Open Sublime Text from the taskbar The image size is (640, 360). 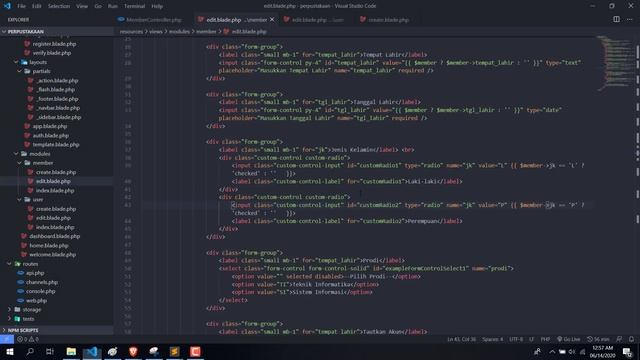(x=175, y=351)
